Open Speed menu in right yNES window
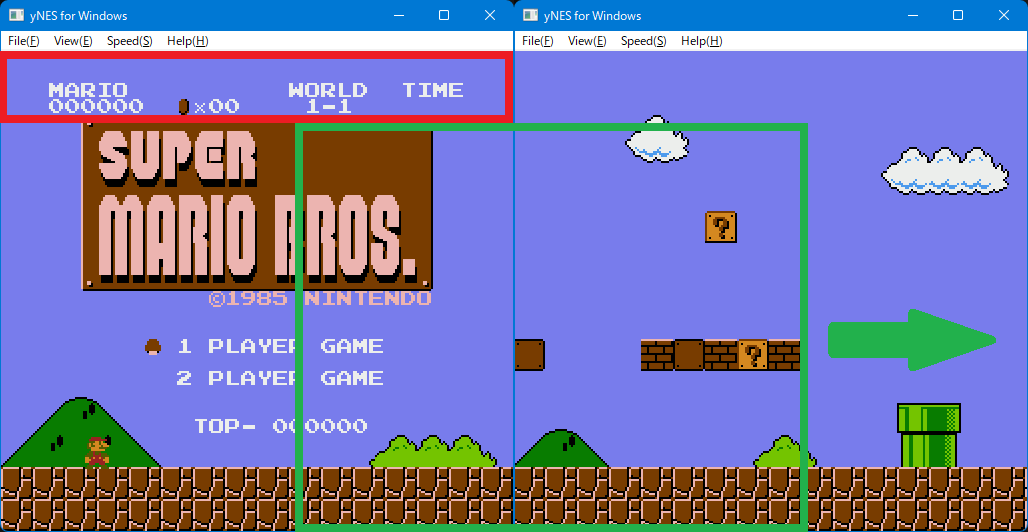This screenshot has height=532, width=1028. point(644,41)
